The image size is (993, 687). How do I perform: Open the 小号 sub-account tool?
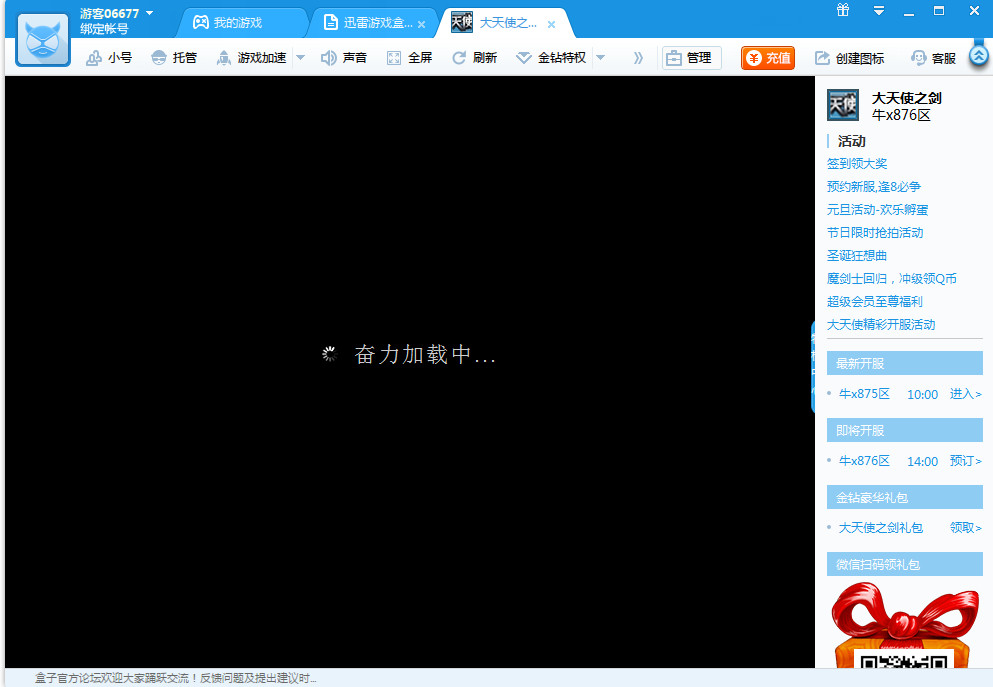[x=109, y=58]
